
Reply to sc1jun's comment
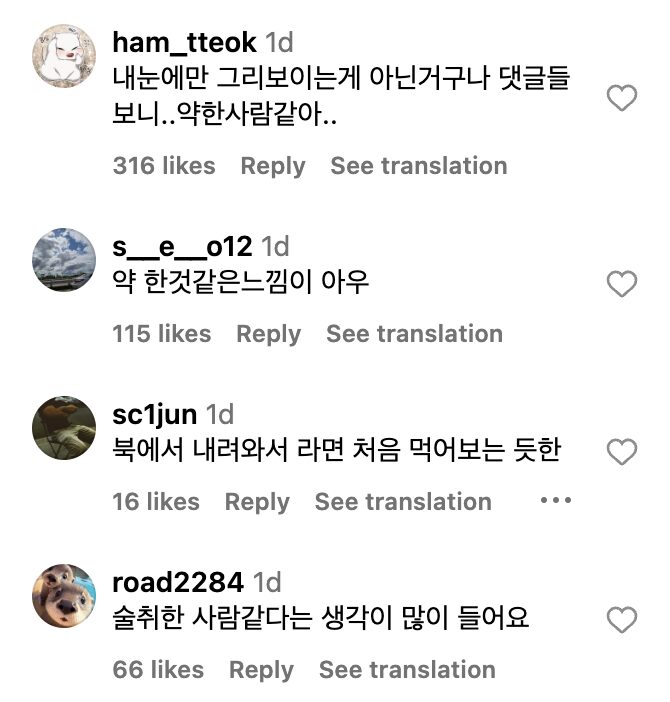point(257,502)
